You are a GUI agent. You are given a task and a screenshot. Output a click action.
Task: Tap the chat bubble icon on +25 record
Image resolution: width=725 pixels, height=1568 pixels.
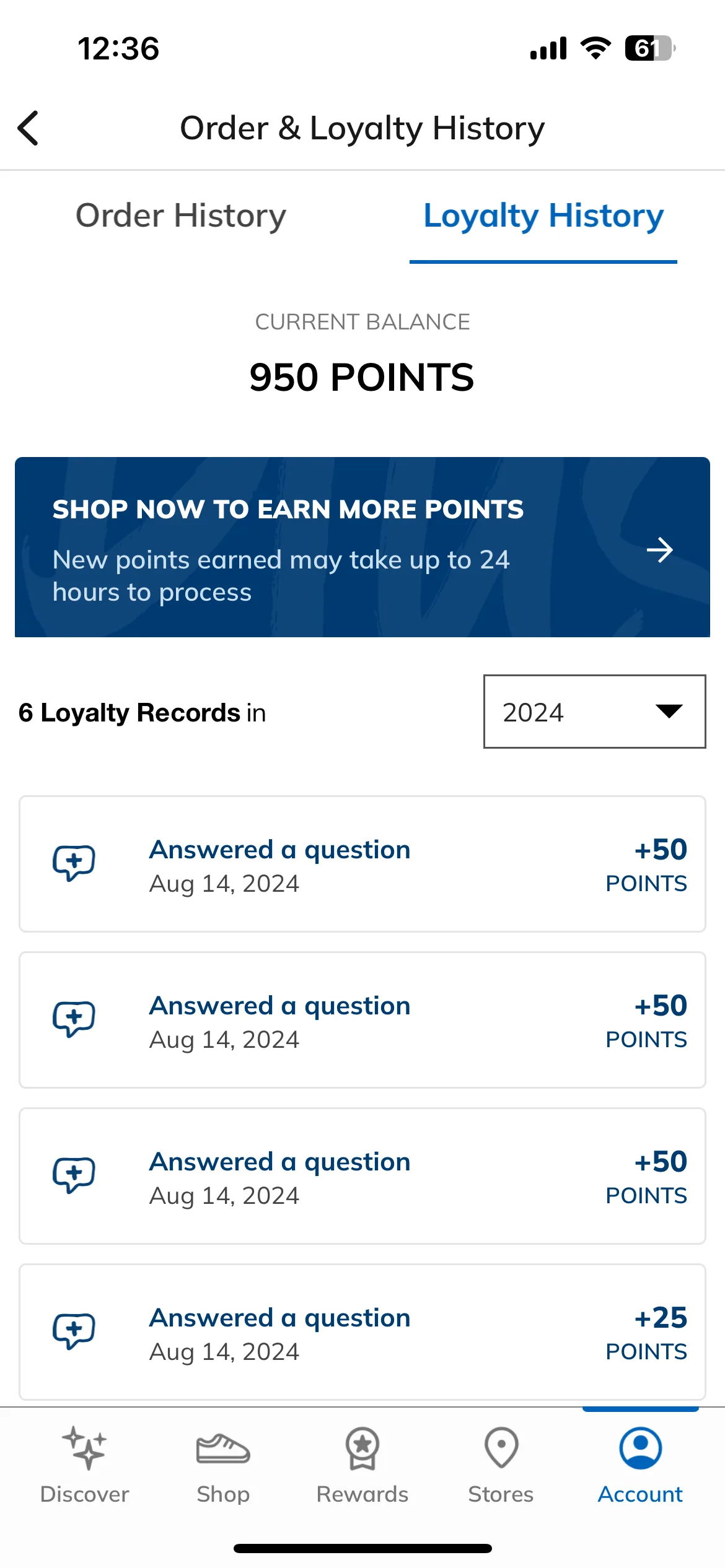pos(74,1331)
